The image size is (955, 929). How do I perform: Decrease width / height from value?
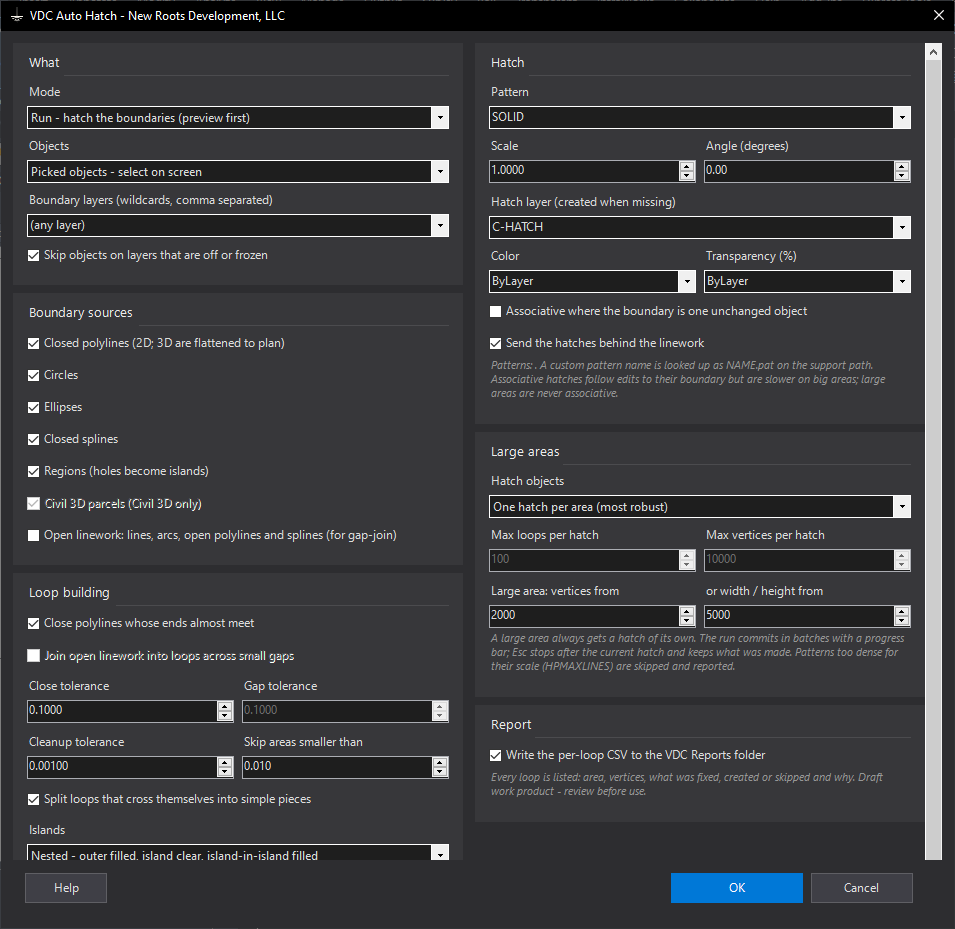click(x=902, y=621)
